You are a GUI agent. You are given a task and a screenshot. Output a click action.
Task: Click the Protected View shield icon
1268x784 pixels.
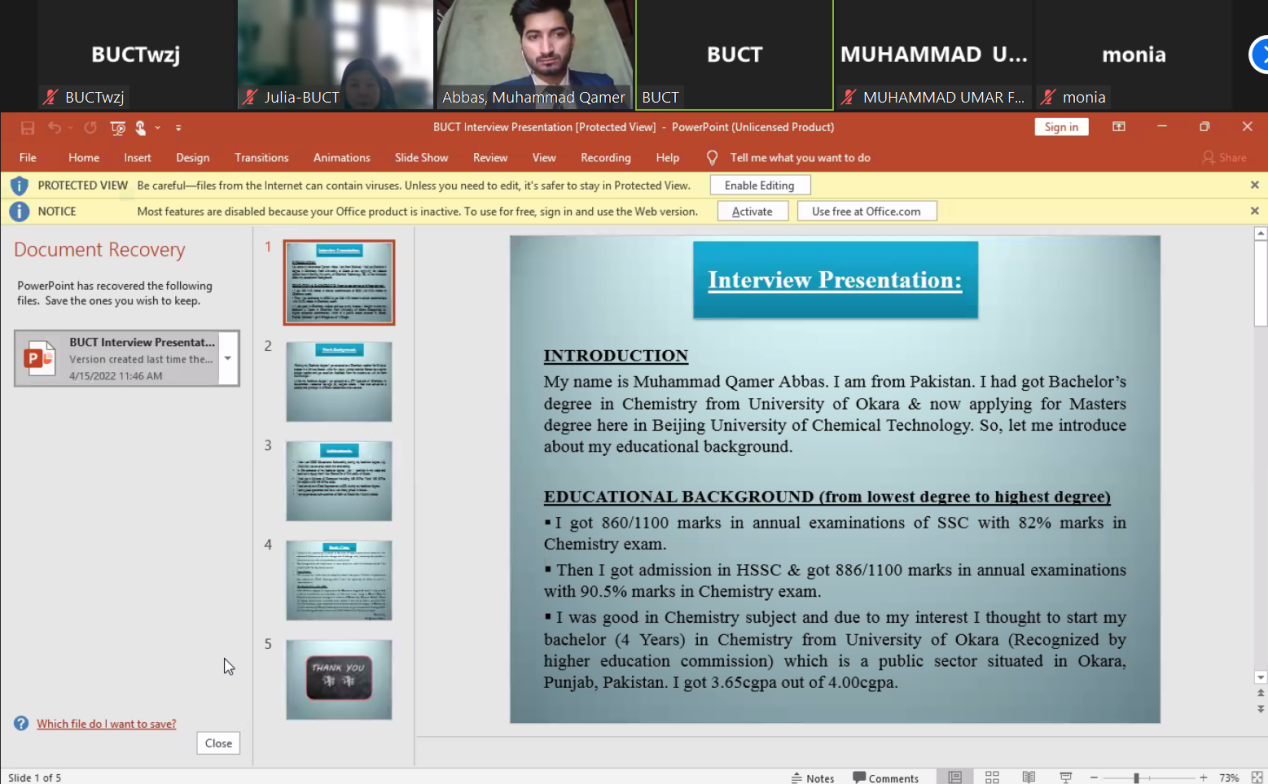(x=19, y=186)
